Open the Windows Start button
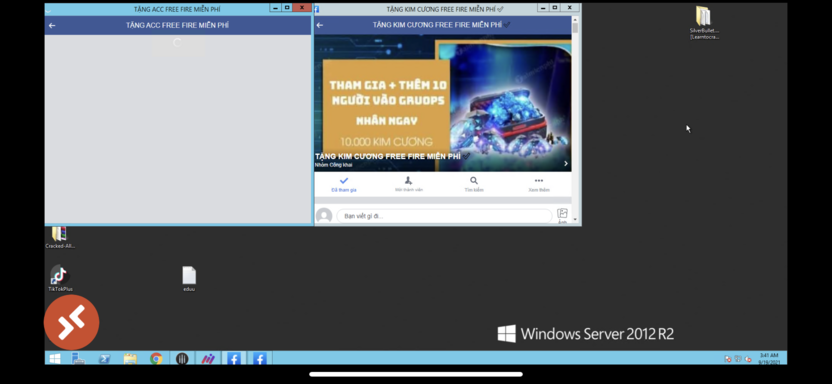832x384 pixels. (x=55, y=359)
